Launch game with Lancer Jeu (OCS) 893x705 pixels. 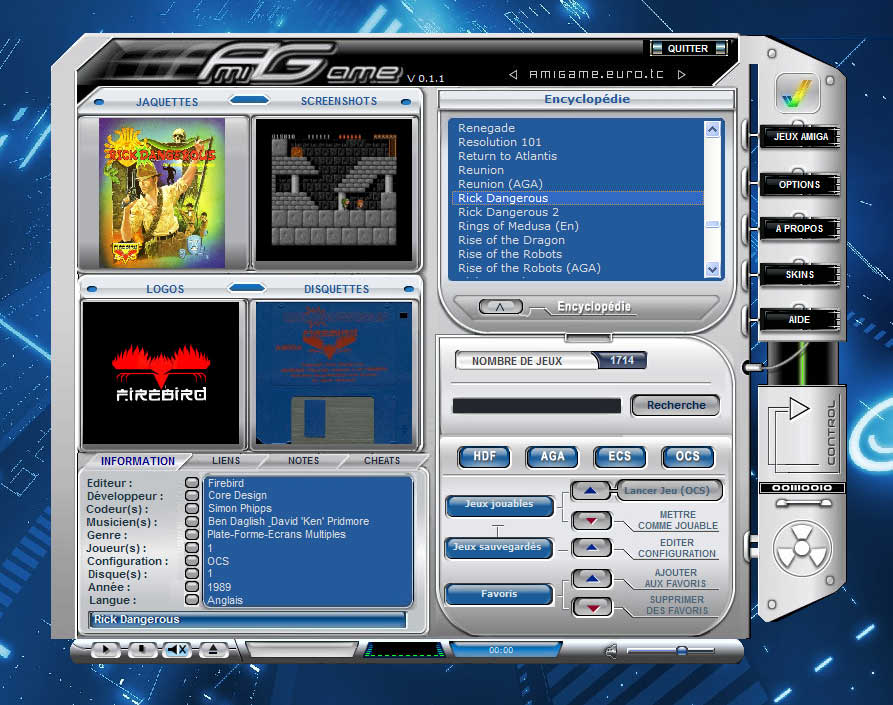tap(669, 490)
